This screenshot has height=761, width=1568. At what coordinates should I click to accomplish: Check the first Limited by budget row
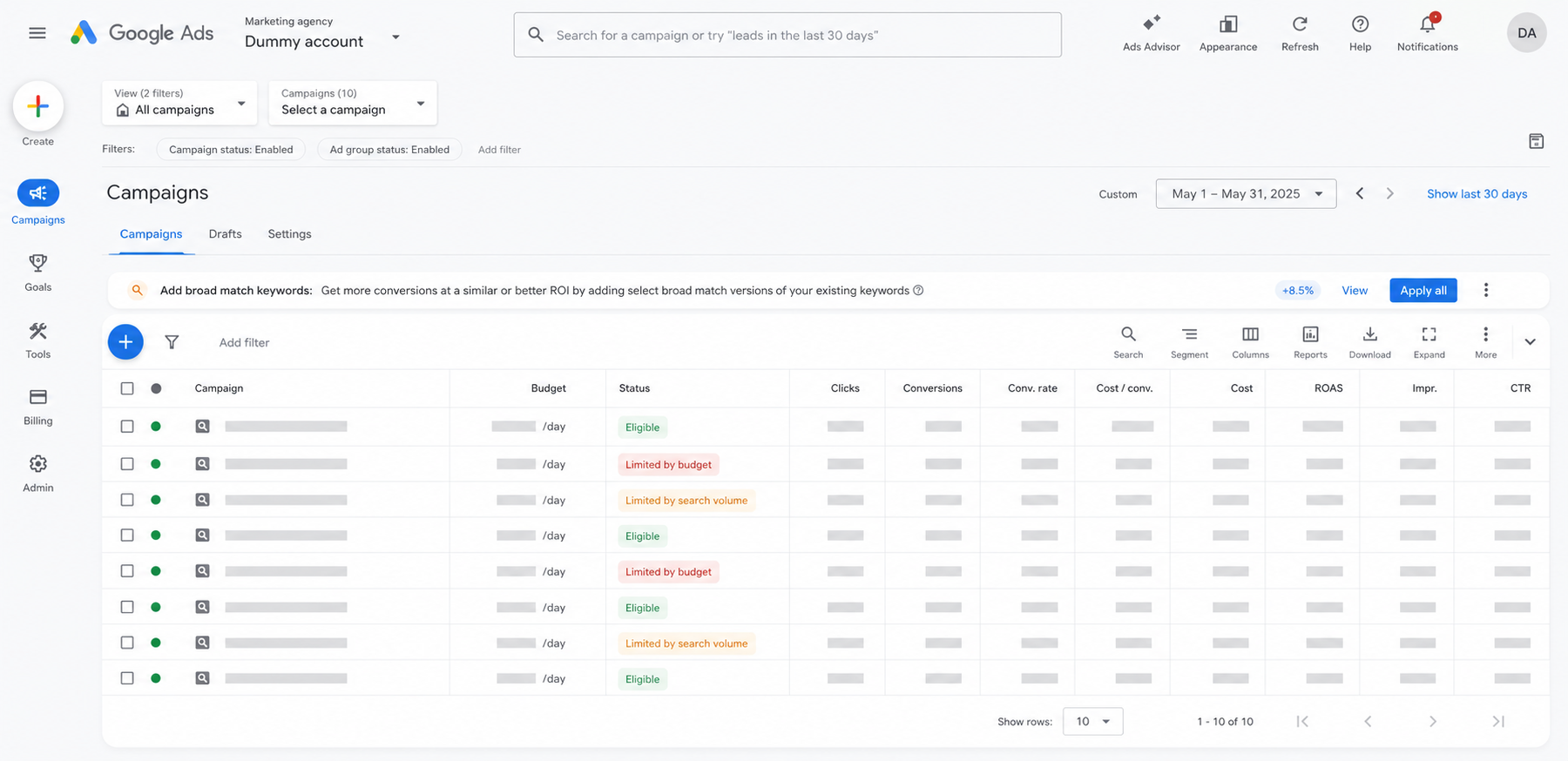(x=127, y=464)
